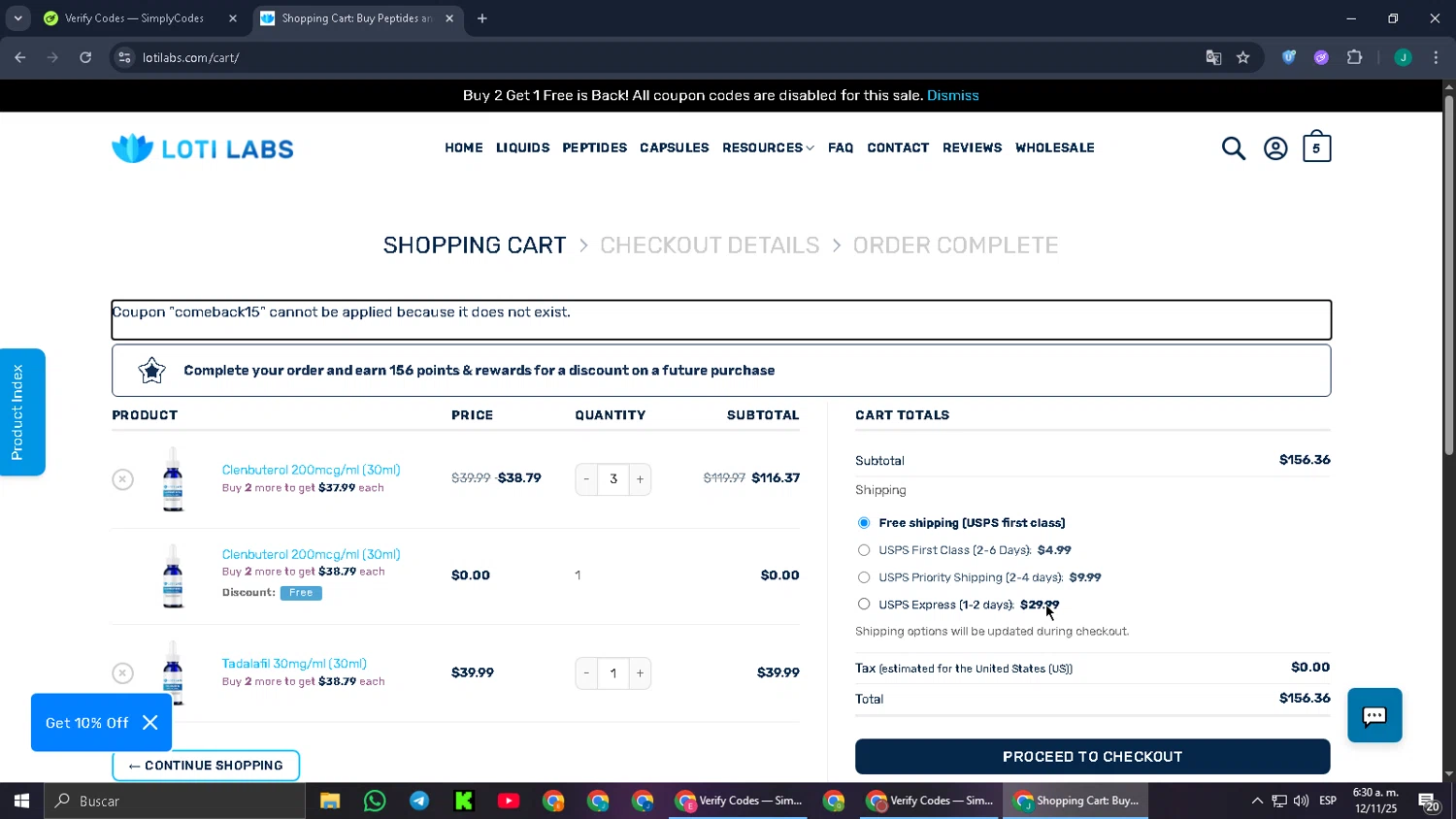Click Get 10% Off button

coord(86,723)
